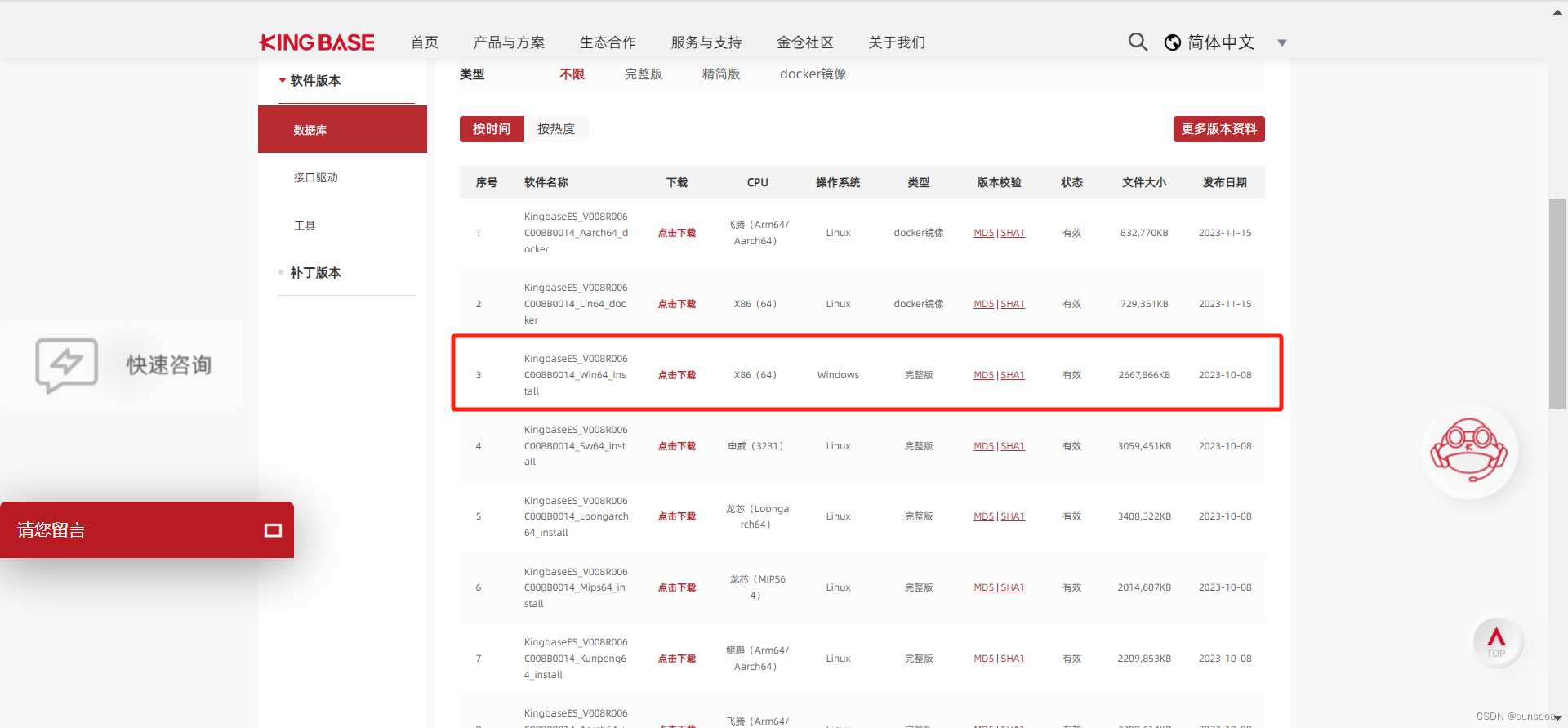
Task: Filter type by 不限
Action: click(x=572, y=74)
